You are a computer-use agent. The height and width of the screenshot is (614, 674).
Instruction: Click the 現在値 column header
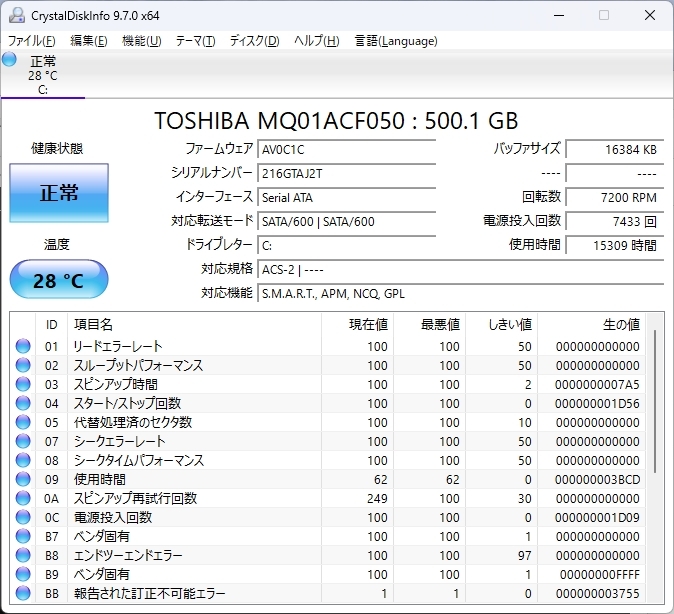[x=357, y=325]
